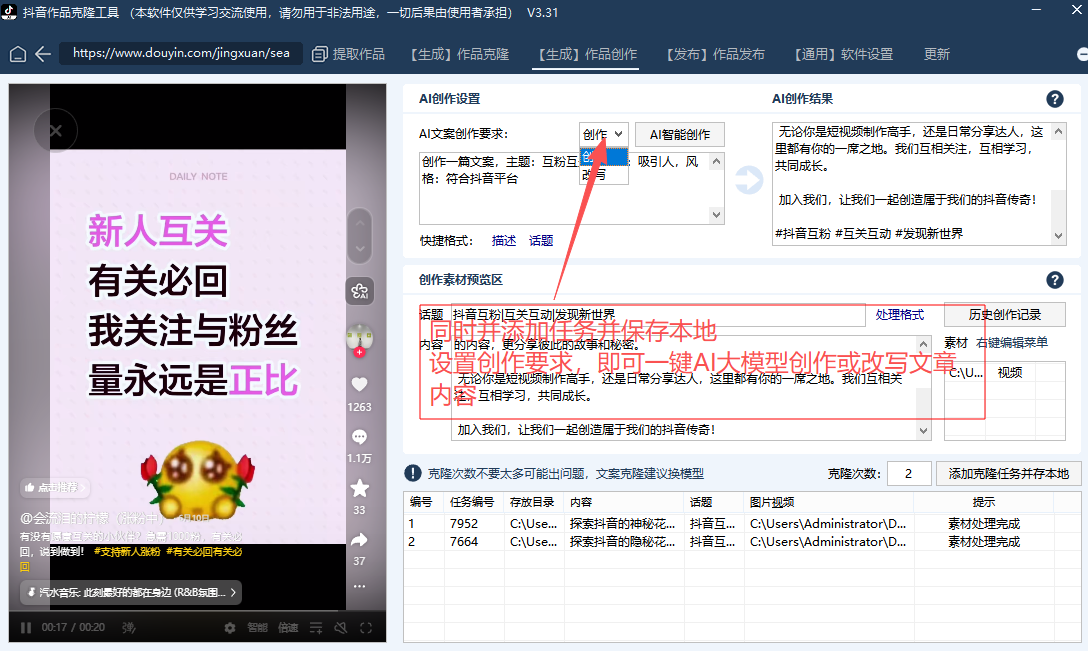Switch to 【生成】作品克隆 tab
This screenshot has width=1088, height=651.
tap(459, 54)
